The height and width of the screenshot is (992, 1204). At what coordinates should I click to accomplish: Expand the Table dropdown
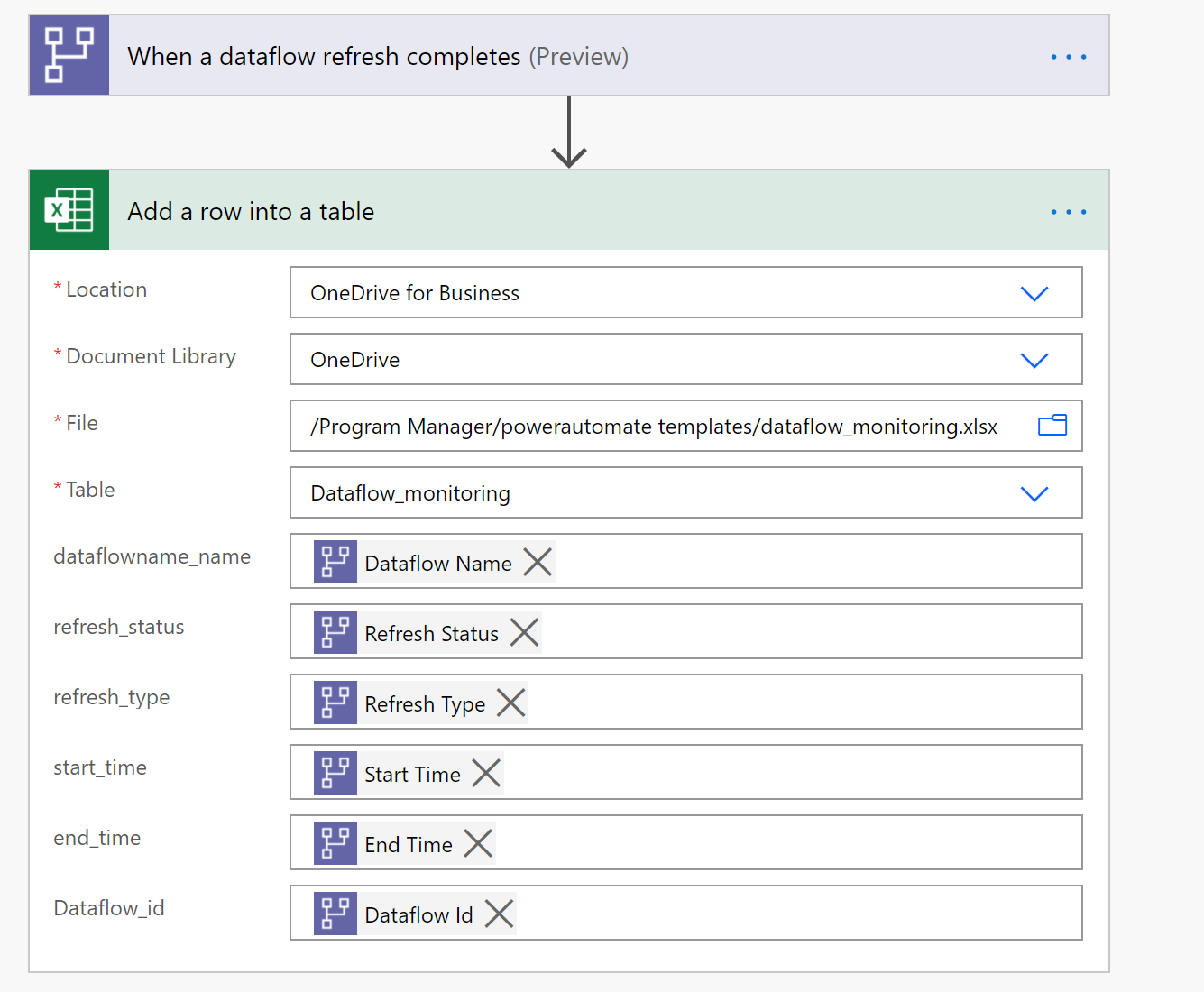[1034, 493]
